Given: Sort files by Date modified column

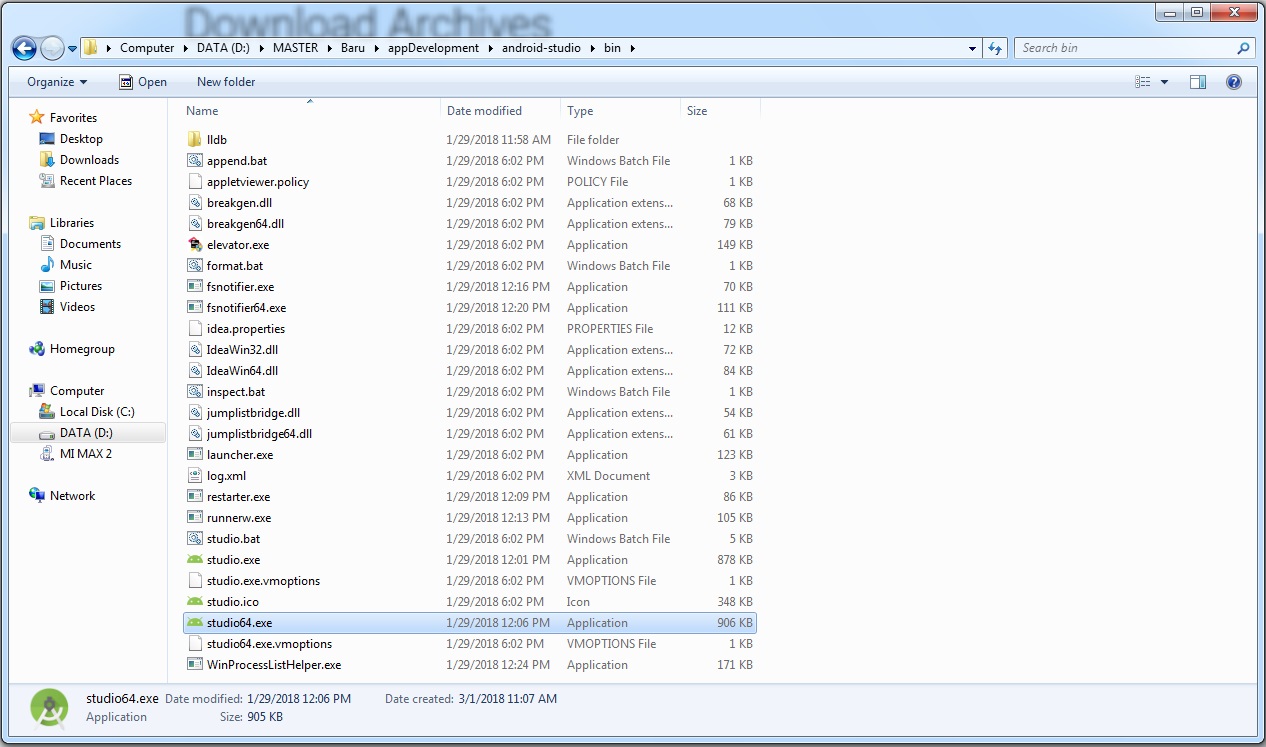Looking at the screenshot, I should pos(484,111).
